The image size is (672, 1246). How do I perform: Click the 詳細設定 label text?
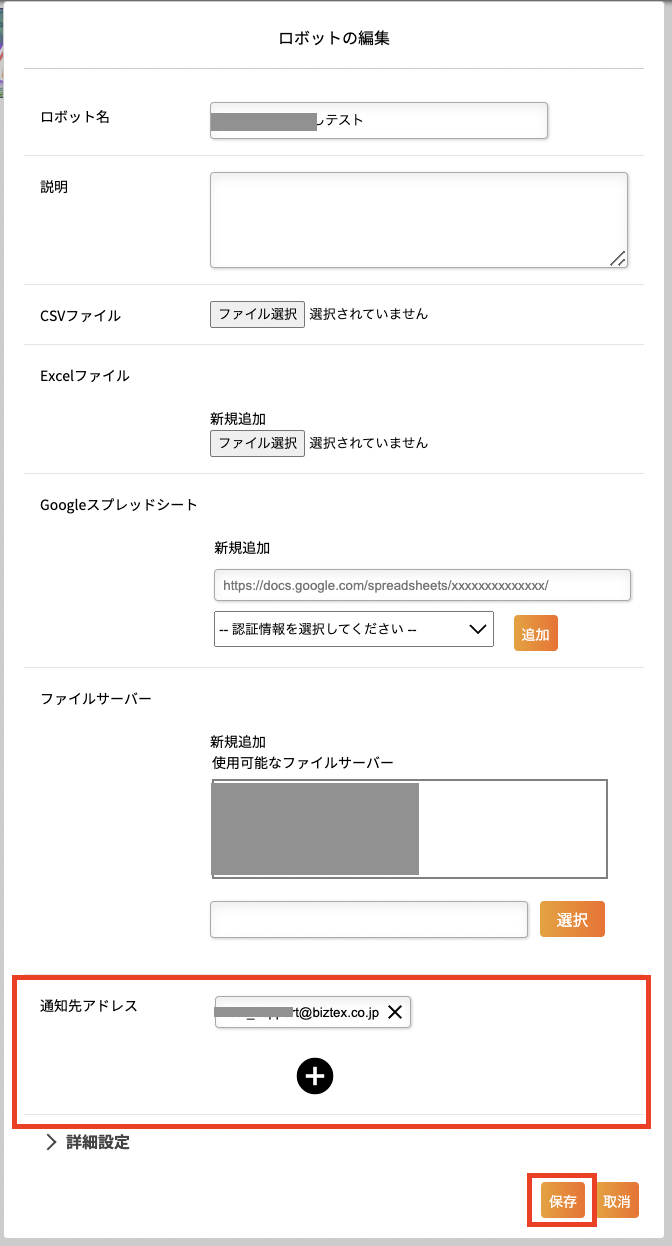98,1142
